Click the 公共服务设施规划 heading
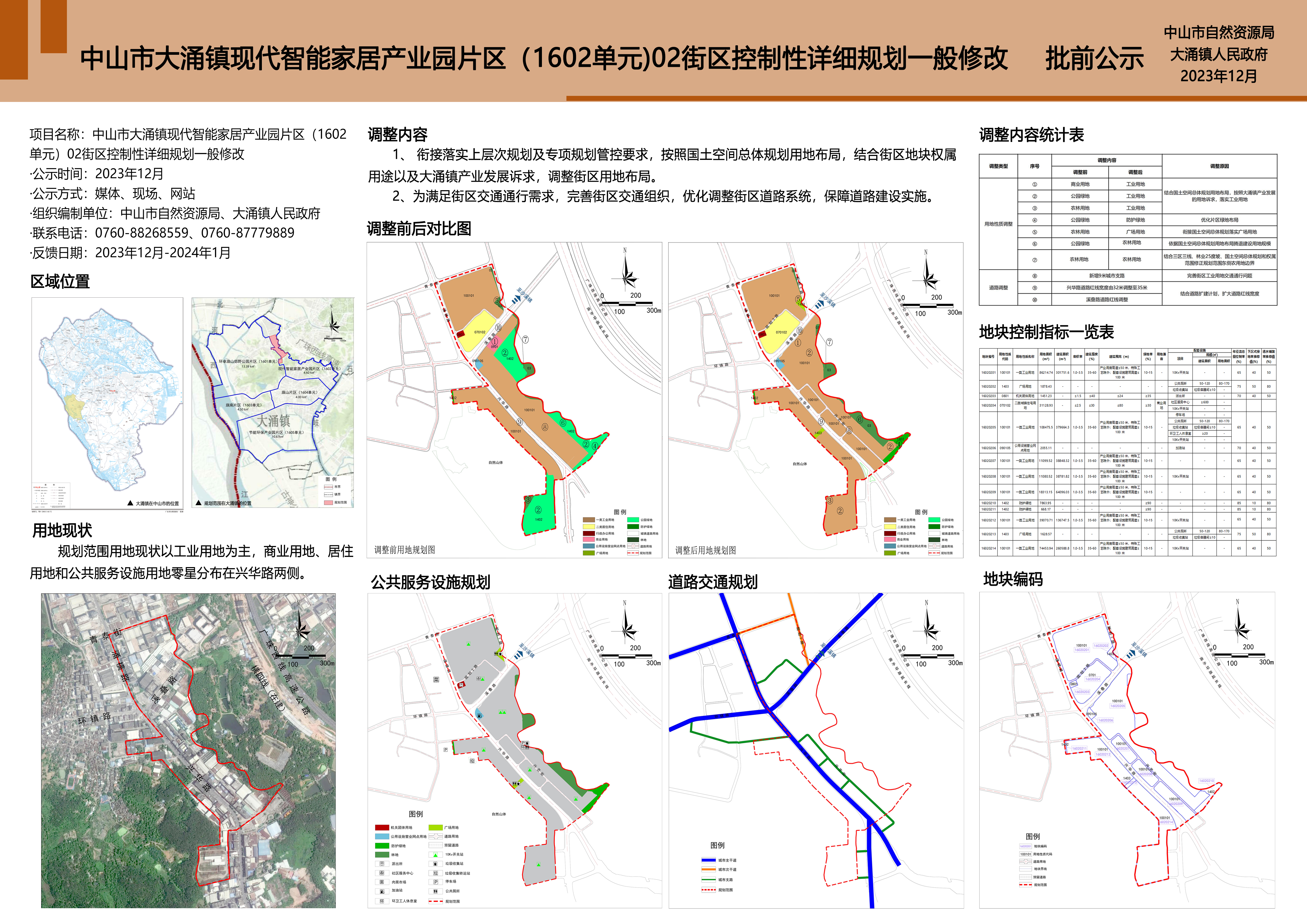Image resolution: width=1307 pixels, height=924 pixels. (x=430, y=582)
